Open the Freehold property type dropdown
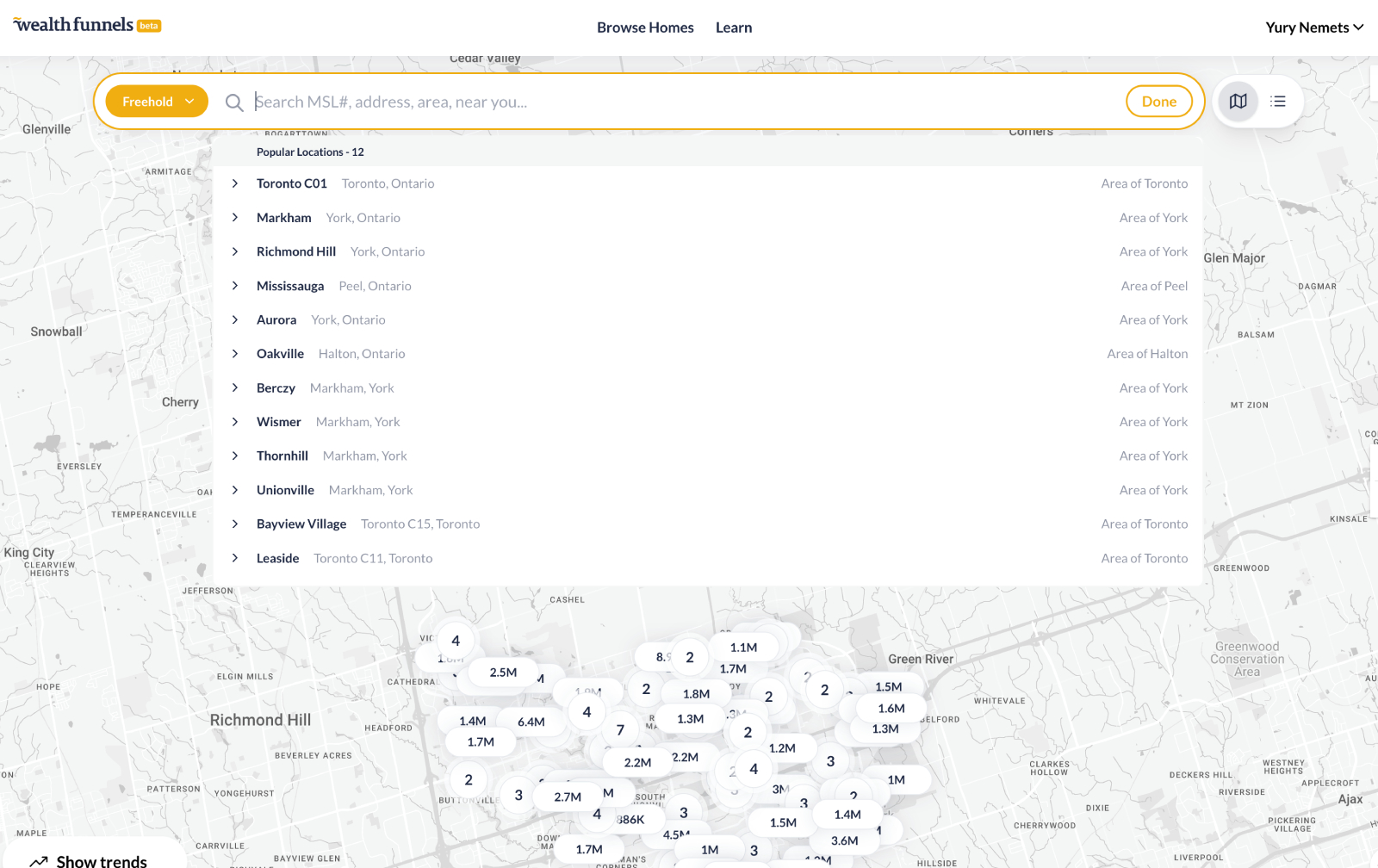Viewport: 1378px width, 868px height. point(157,102)
